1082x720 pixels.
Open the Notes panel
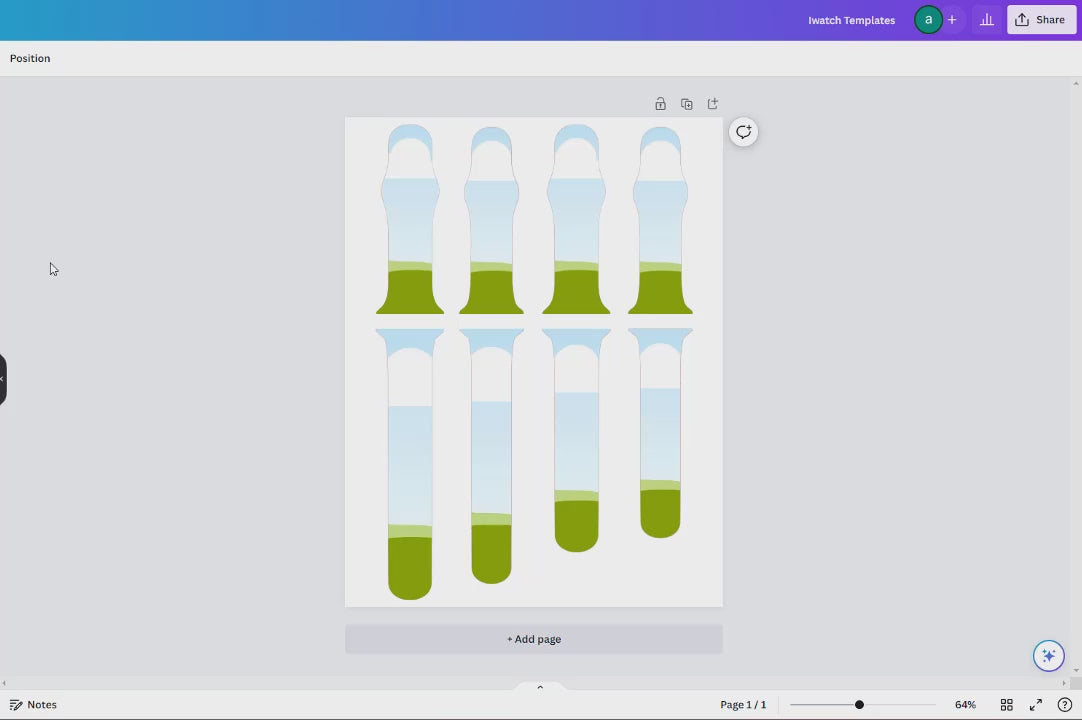(x=33, y=705)
